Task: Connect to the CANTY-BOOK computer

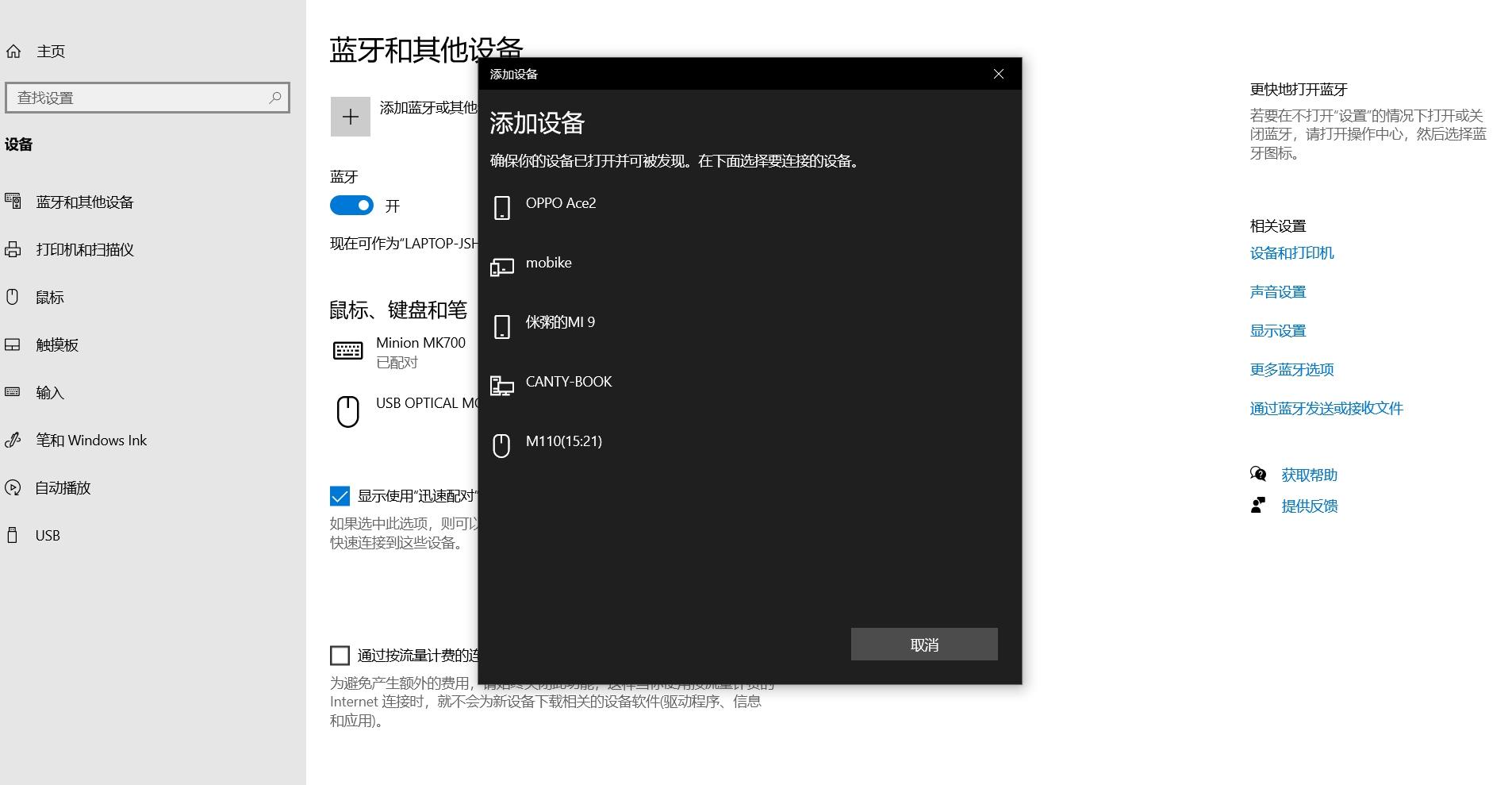Action: 569,382
